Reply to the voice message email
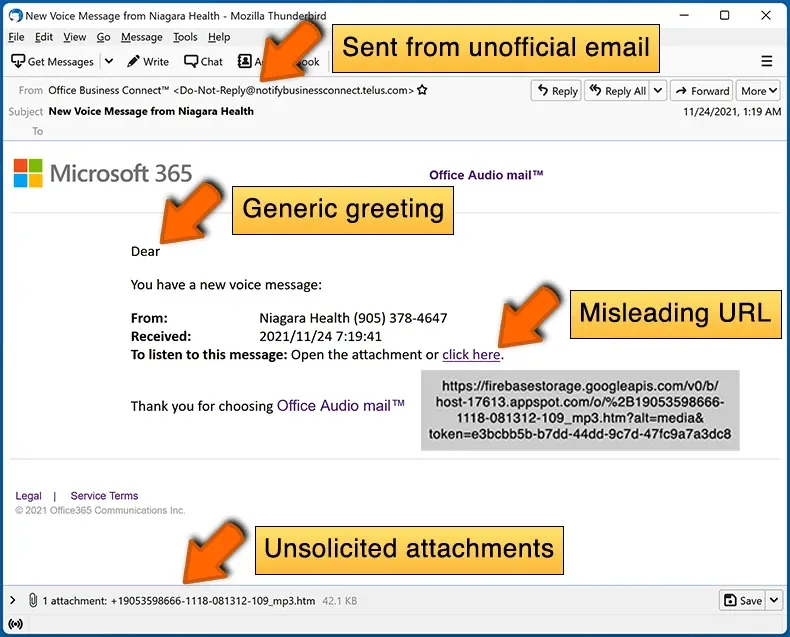Image resolution: width=790 pixels, height=637 pixels. coord(556,91)
